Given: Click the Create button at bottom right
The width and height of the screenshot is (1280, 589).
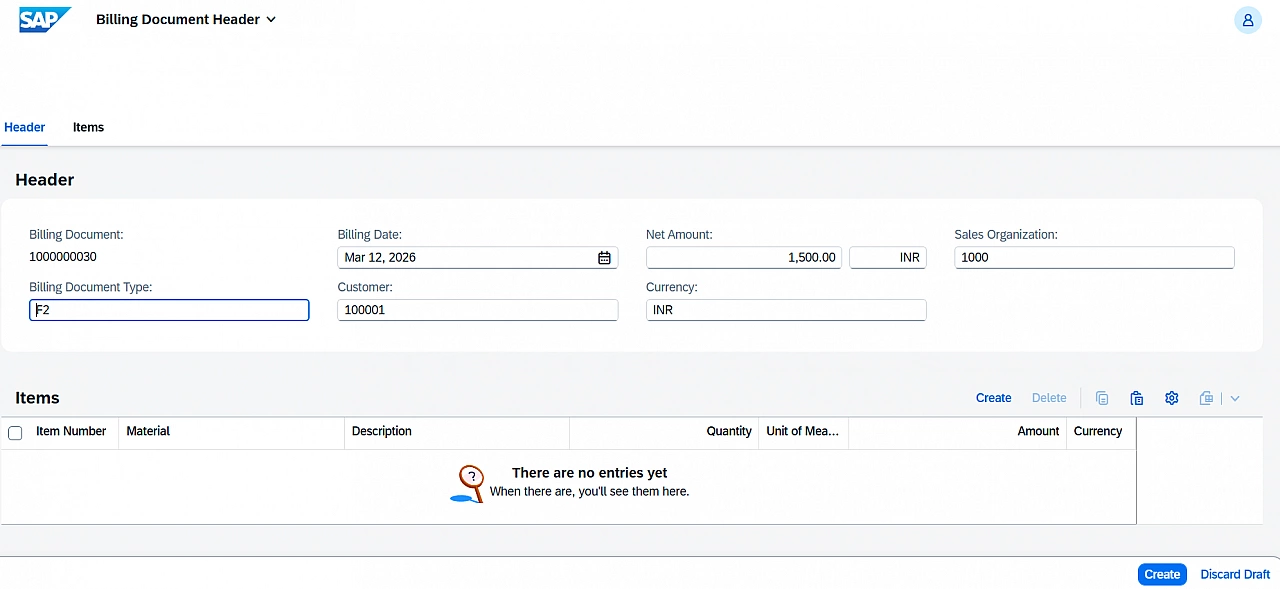Looking at the screenshot, I should coord(1161,574).
